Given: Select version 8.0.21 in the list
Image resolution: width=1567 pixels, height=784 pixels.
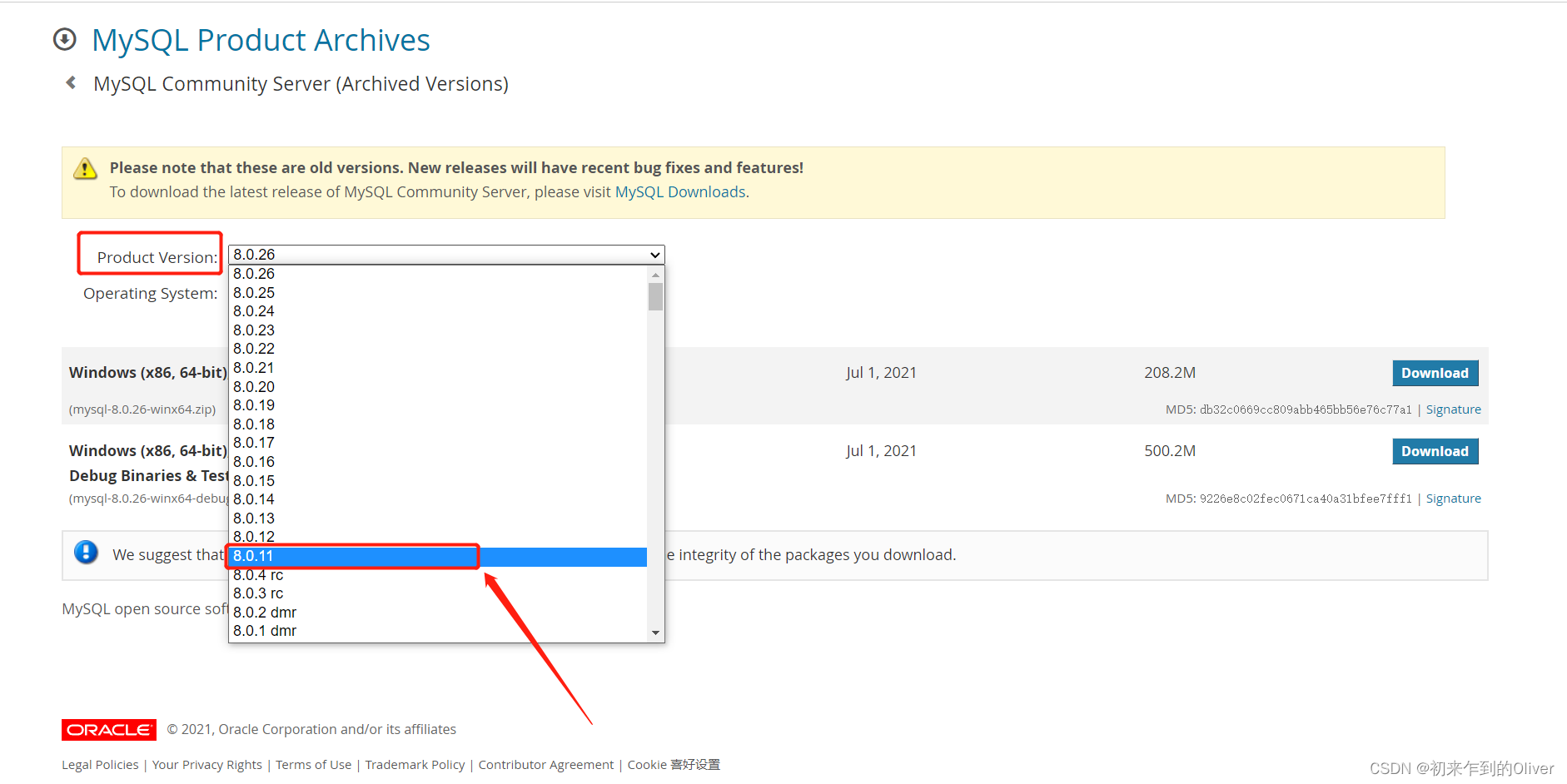Looking at the screenshot, I should click(x=438, y=368).
